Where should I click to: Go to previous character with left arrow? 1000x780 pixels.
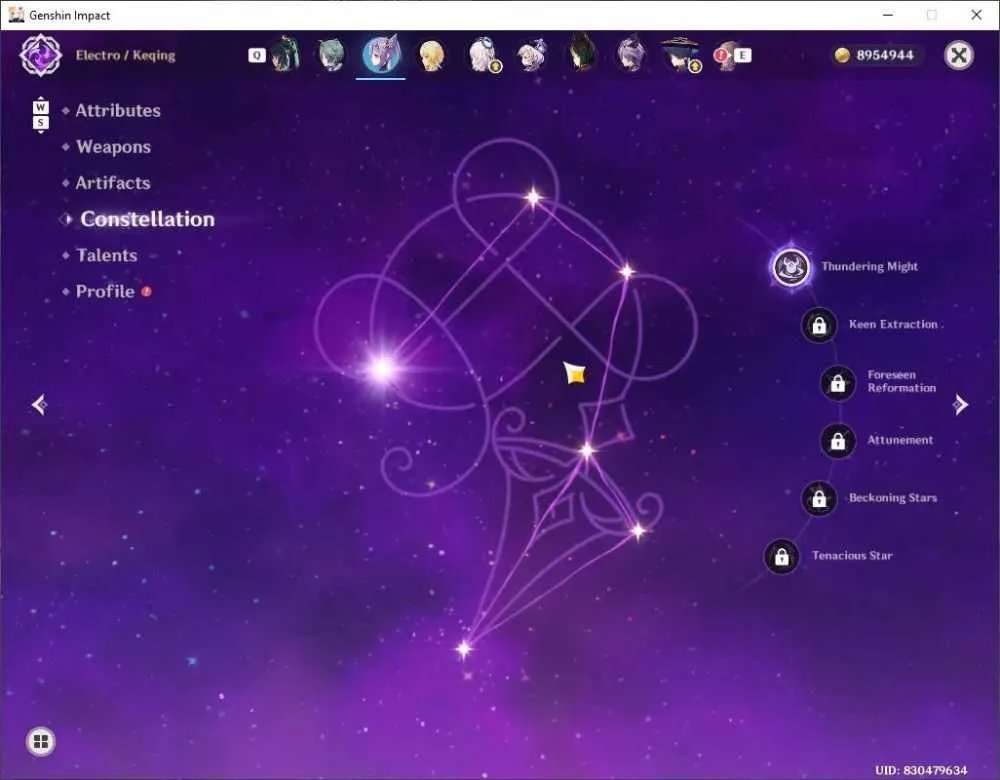[40, 404]
